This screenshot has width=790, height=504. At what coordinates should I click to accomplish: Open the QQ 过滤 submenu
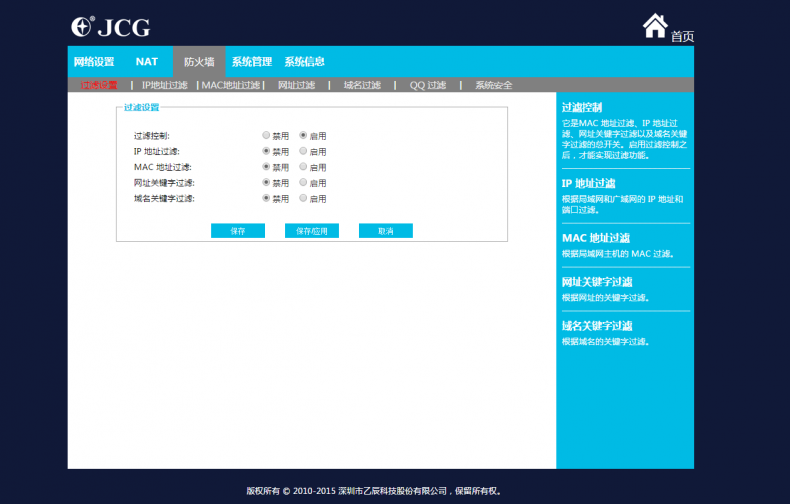click(x=428, y=85)
